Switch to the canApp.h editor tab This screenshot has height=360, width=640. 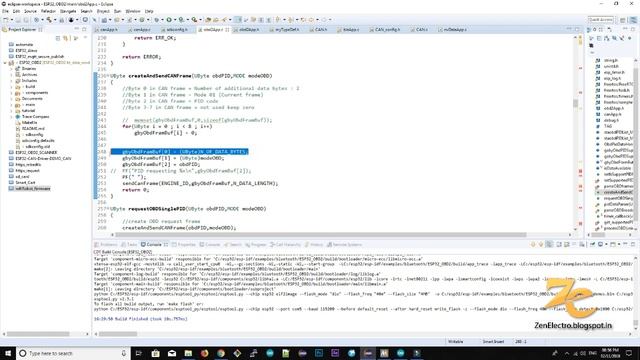coord(109,30)
